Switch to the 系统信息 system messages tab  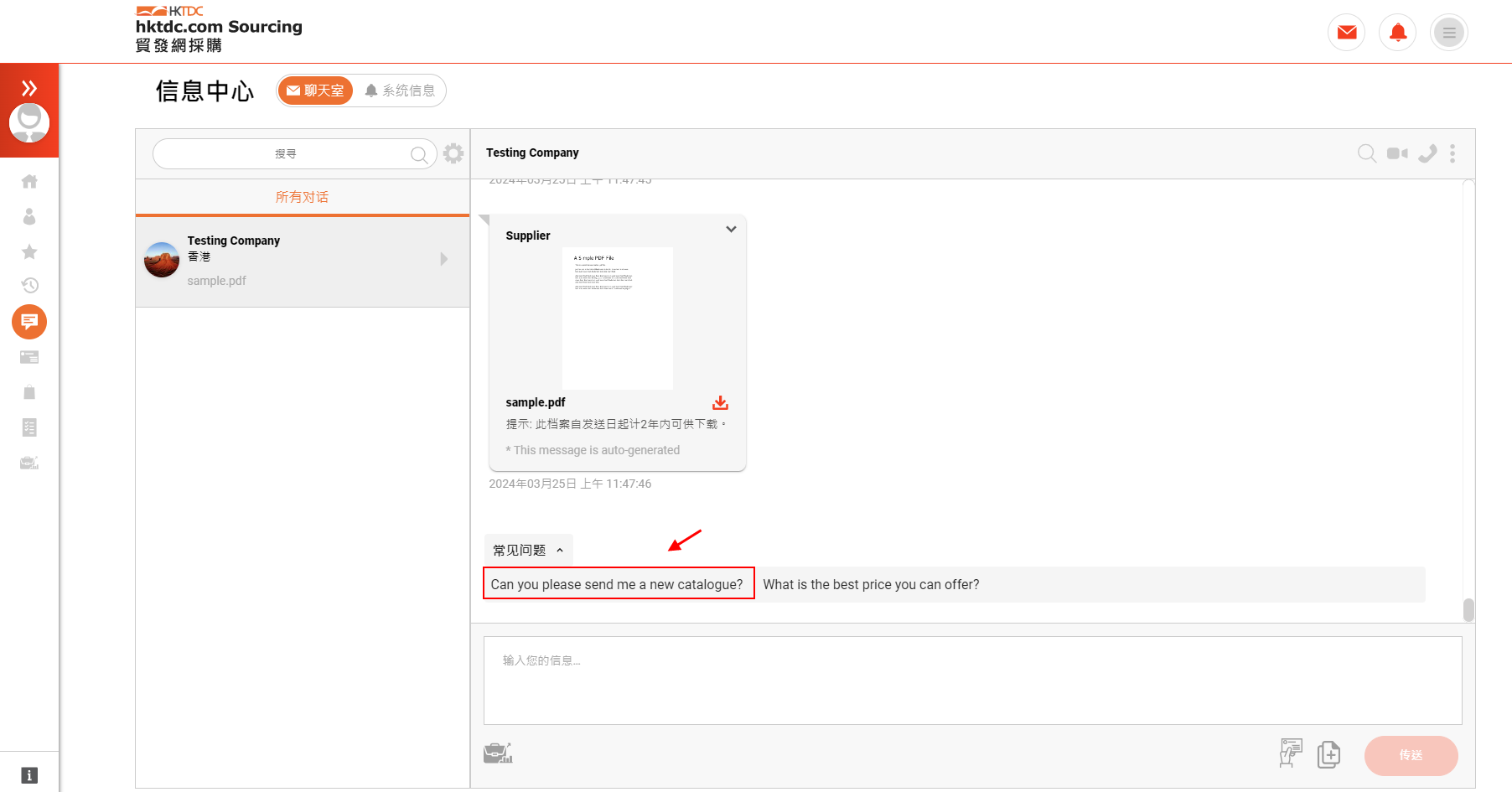(400, 91)
